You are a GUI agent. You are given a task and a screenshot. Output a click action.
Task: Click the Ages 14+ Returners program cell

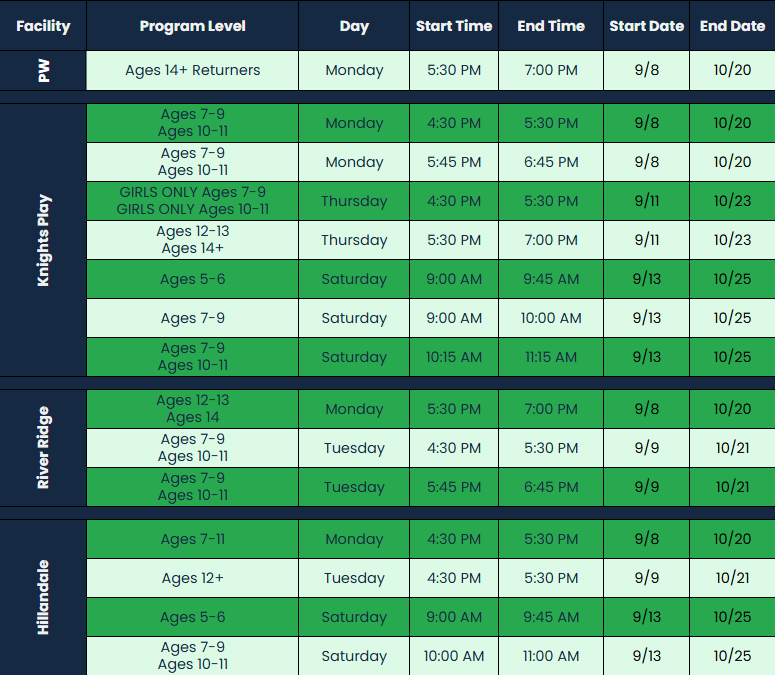[192, 70]
